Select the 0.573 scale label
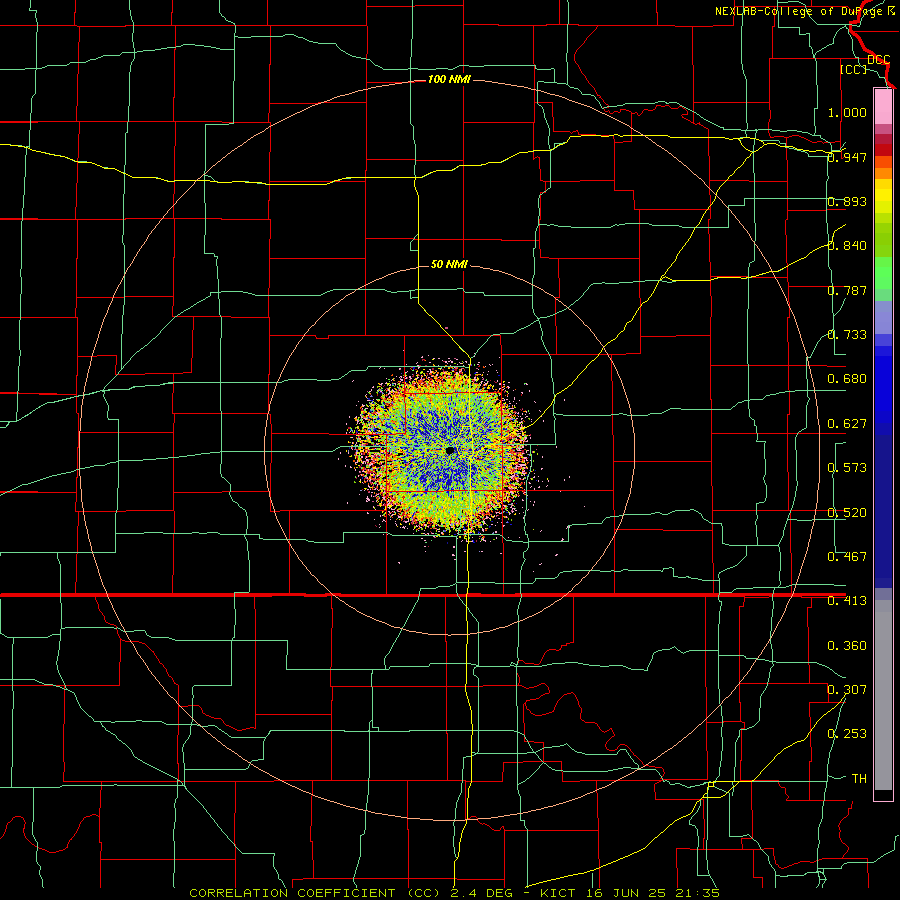The height and width of the screenshot is (900, 900). pos(847,468)
